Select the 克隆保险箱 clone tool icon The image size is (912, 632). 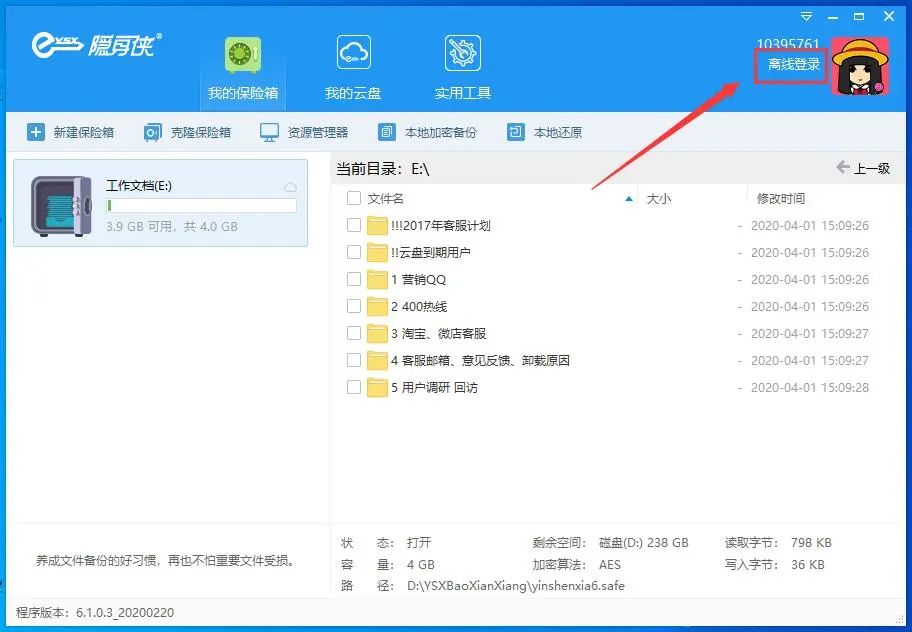pos(151,131)
